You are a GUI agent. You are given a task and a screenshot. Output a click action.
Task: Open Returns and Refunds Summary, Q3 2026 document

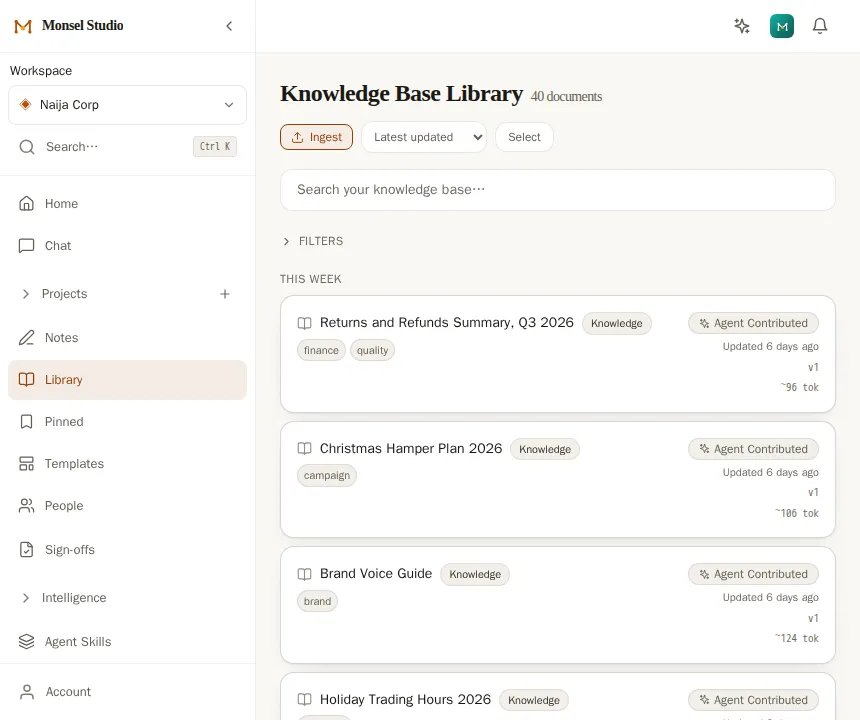click(446, 322)
